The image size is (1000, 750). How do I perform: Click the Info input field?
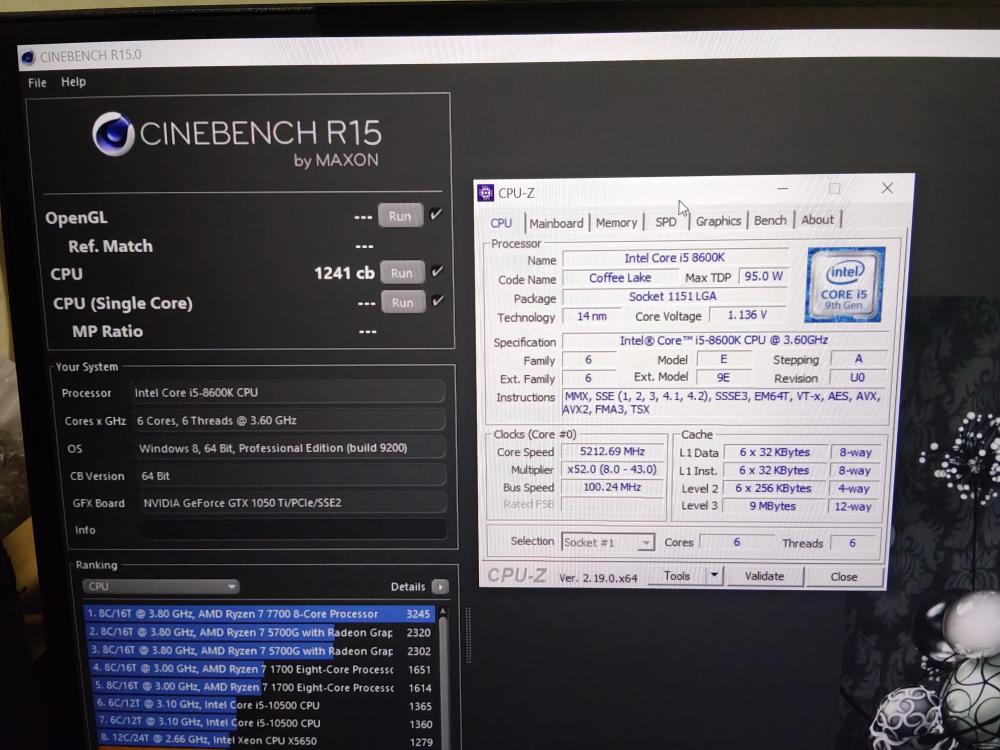point(293,529)
